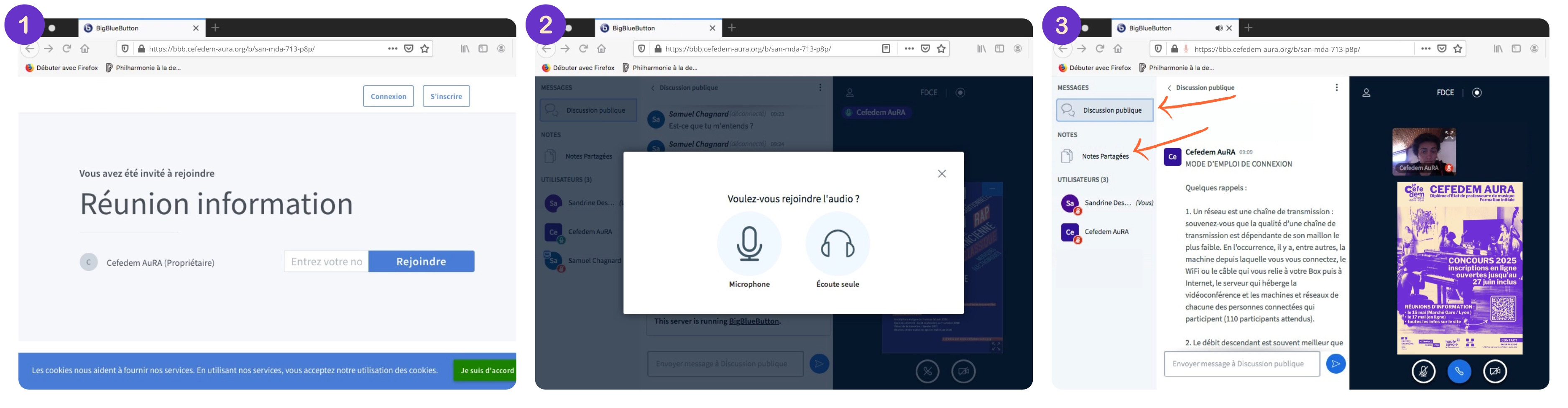Select Discussion publique in the step 3 messages list
Image resolution: width=1568 pixels, height=408 pixels.
(1105, 110)
